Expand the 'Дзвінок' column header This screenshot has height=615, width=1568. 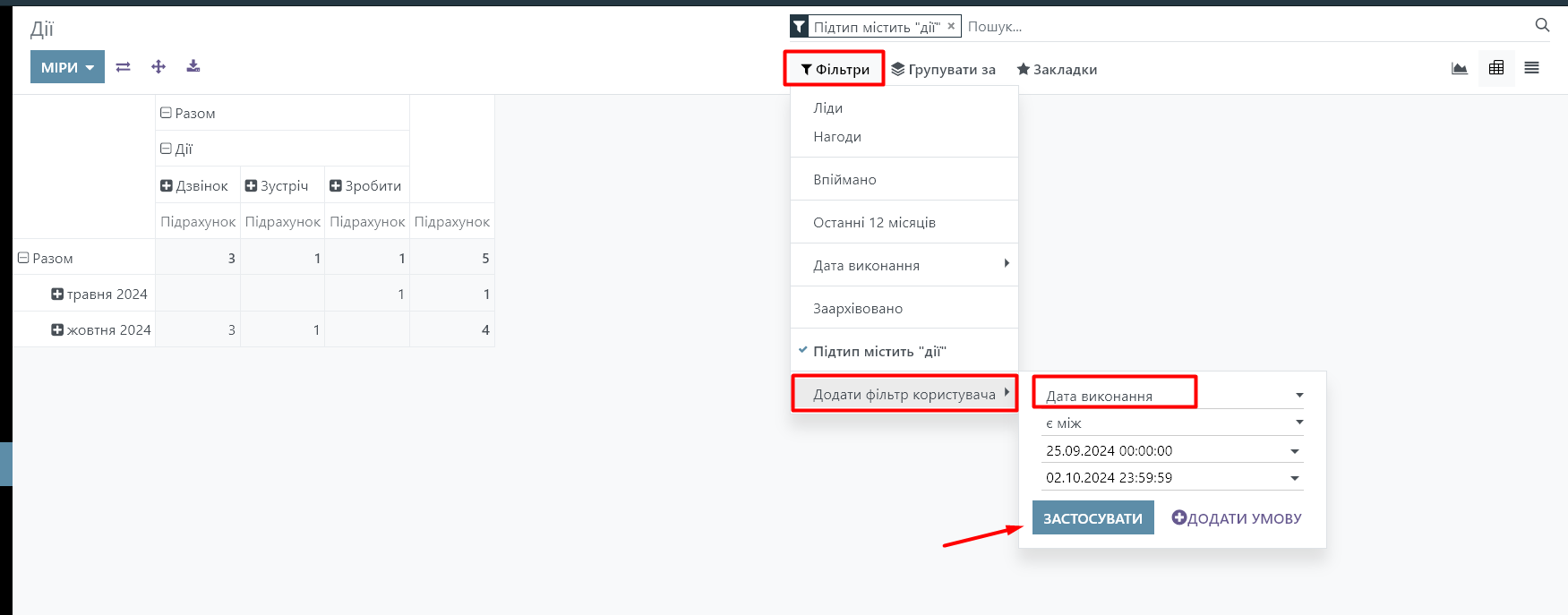click(167, 185)
